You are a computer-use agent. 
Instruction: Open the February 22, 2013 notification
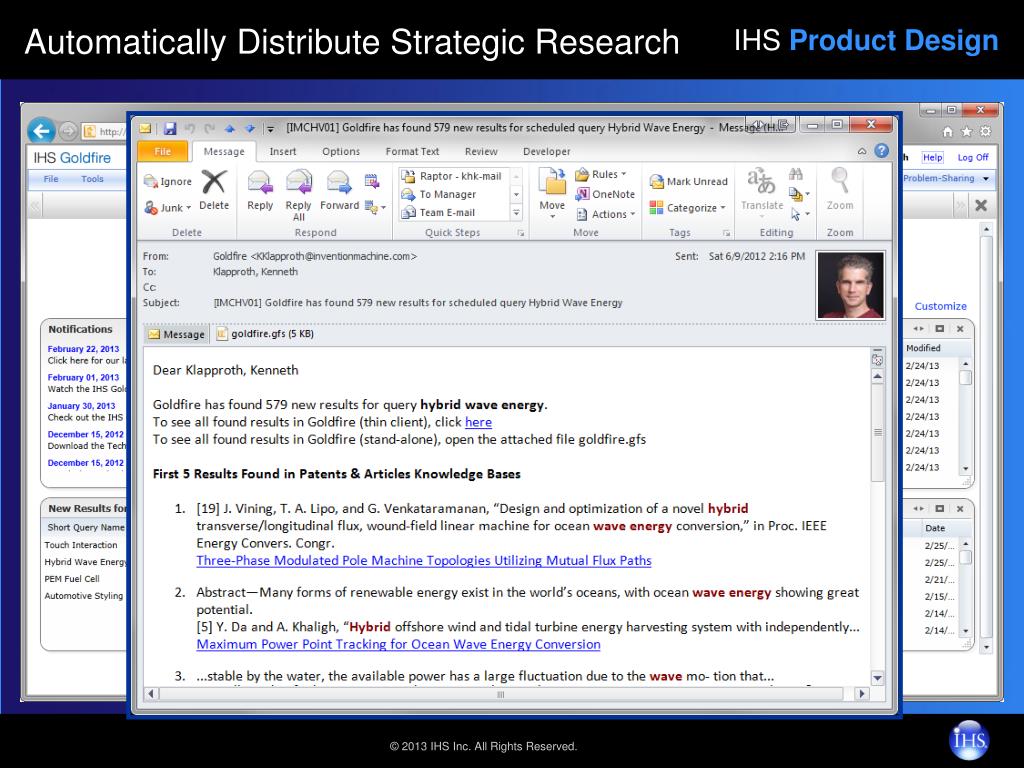pos(83,349)
